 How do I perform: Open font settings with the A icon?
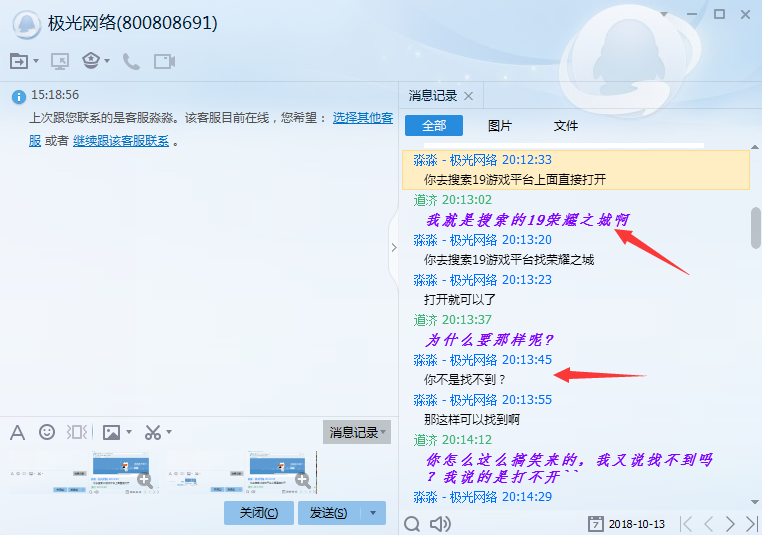click(17, 432)
